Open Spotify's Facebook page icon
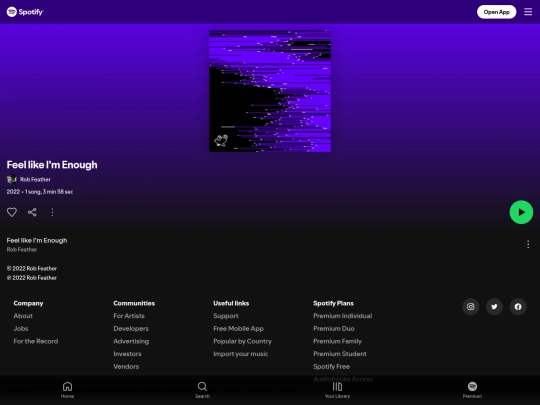This screenshot has height=405, width=540. click(x=518, y=307)
